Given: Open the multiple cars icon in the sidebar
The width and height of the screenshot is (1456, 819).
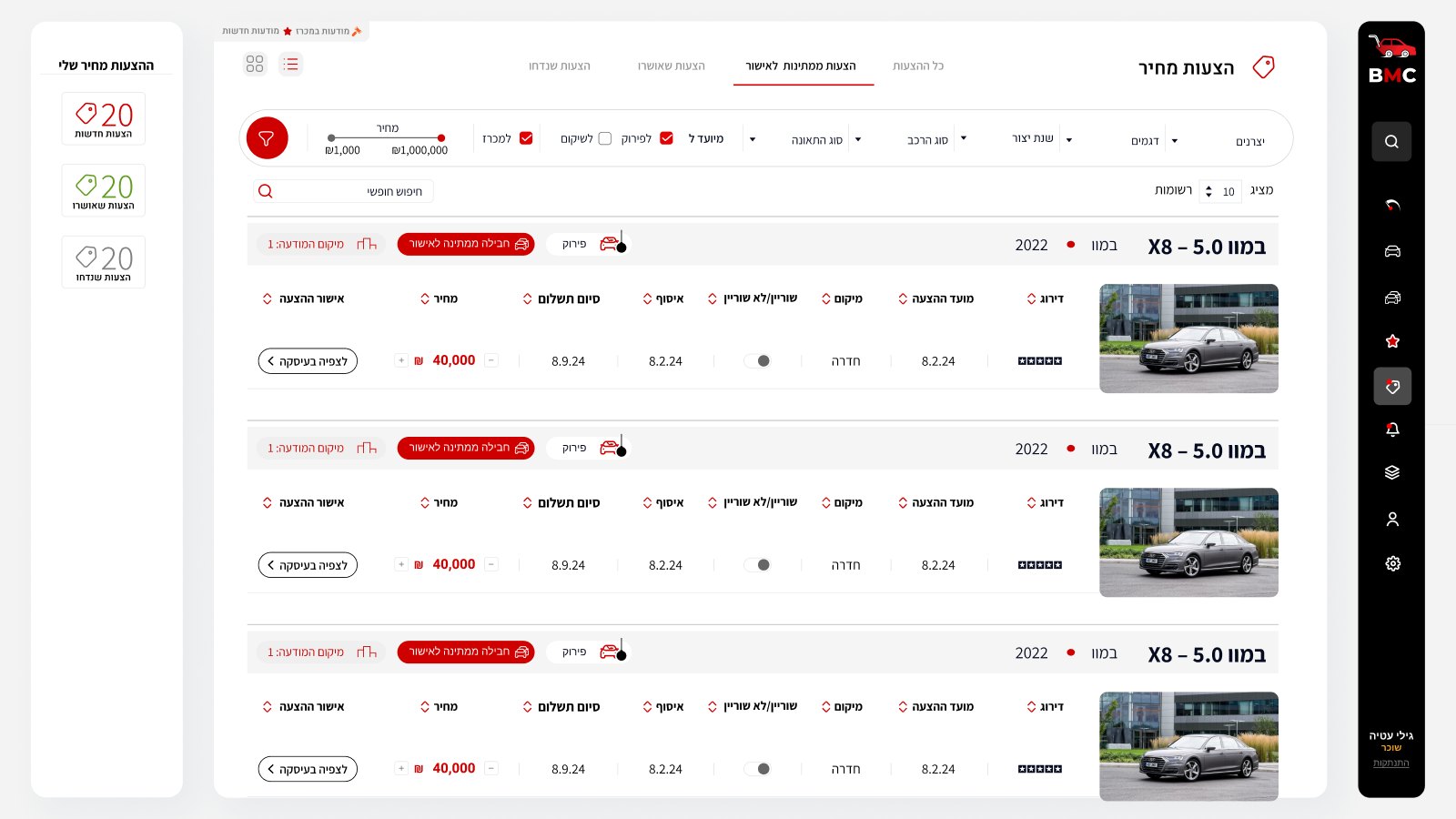Looking at the screenshot, I should coord(1392,297).
